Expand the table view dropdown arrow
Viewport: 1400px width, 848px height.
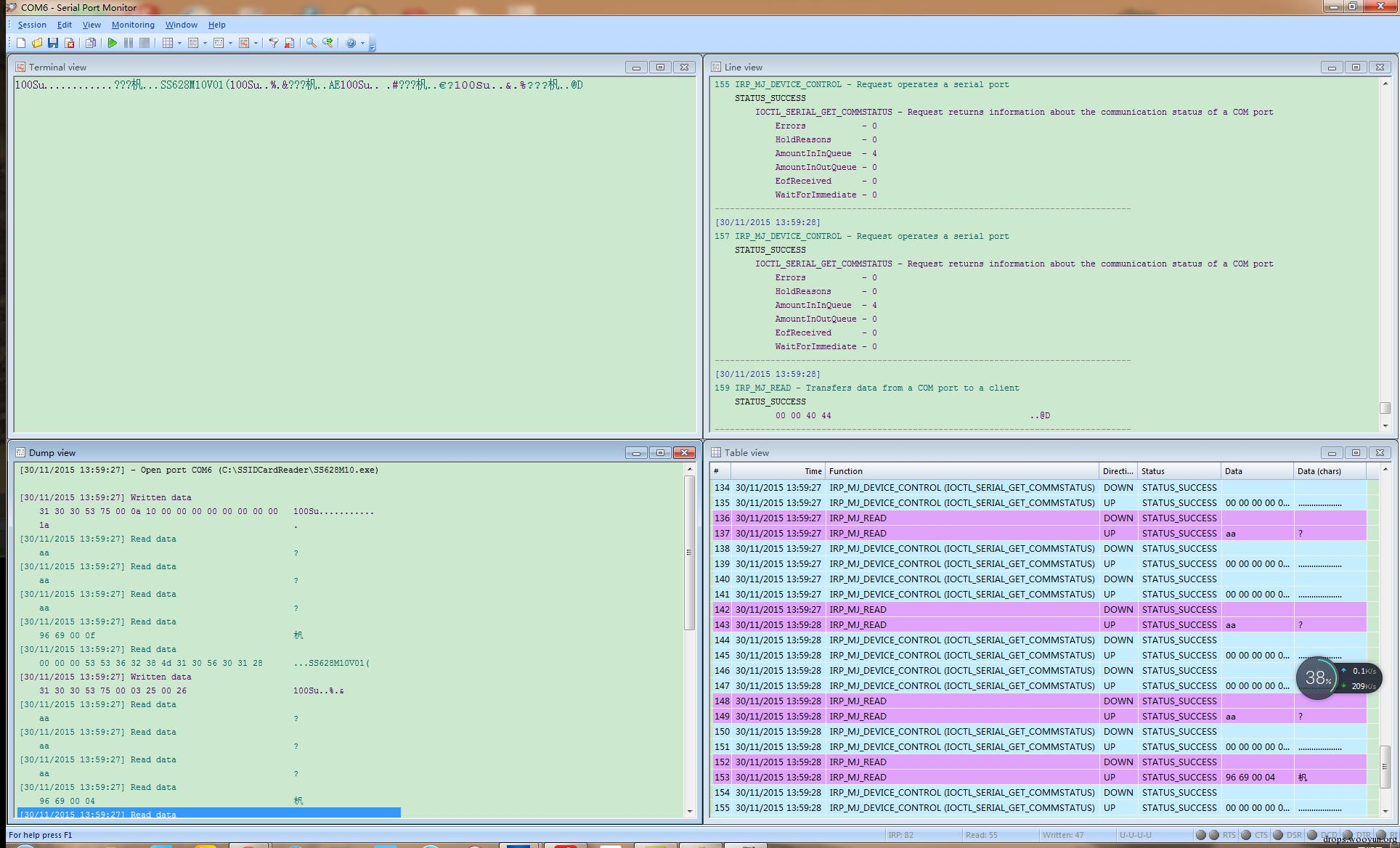179,44
